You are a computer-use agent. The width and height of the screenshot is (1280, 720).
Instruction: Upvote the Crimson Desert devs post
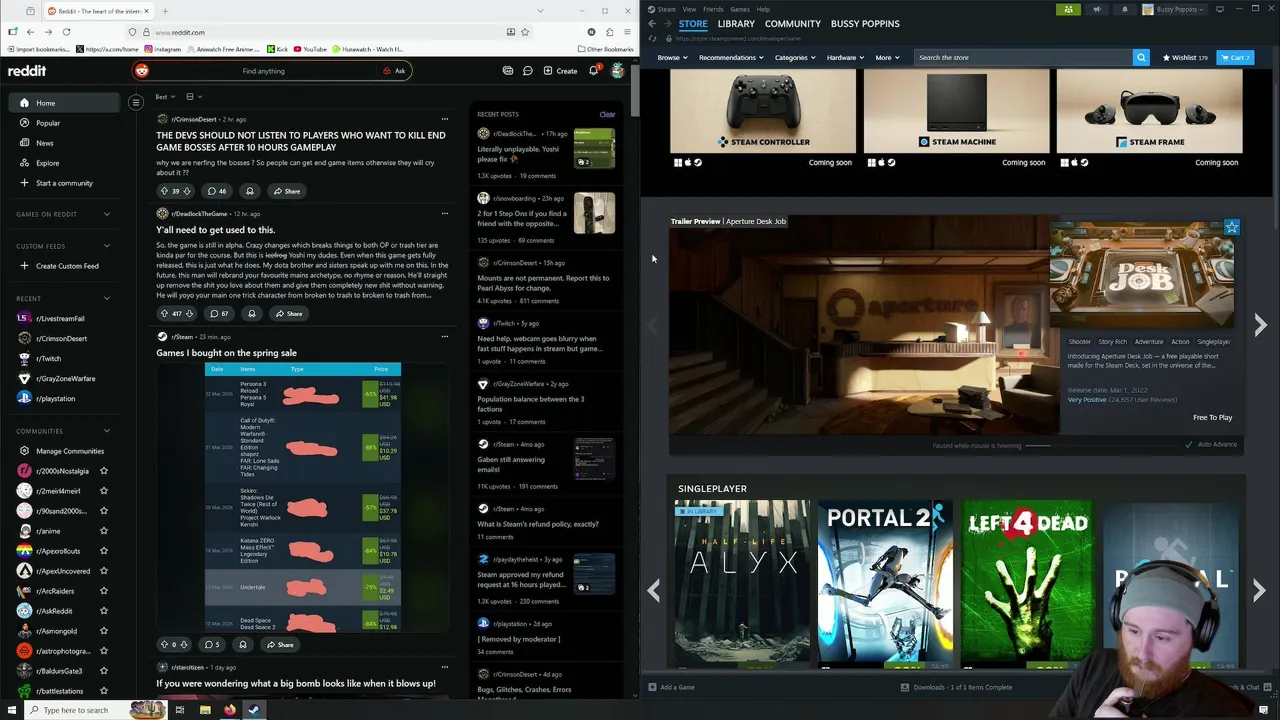[164, 191]
